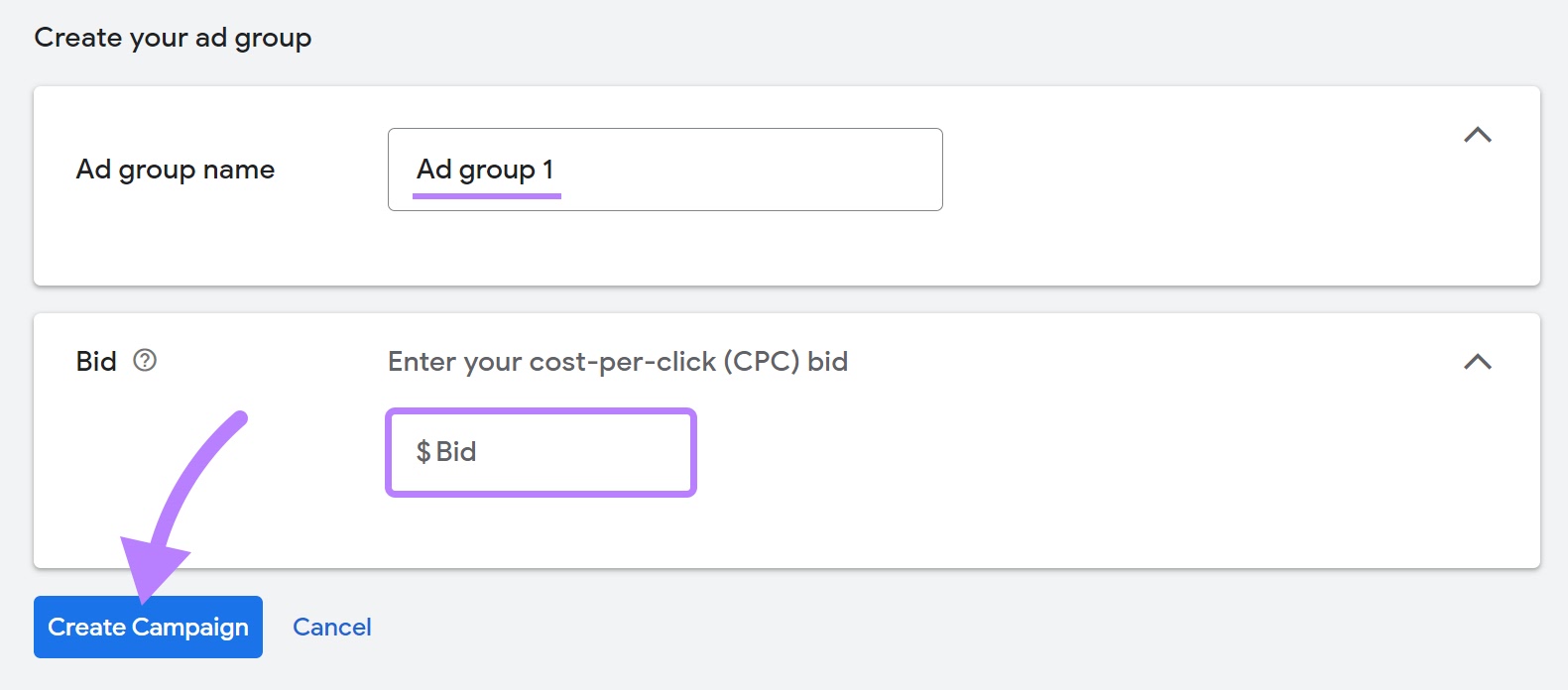Image resolution: width=1568 pixels, height=690 pixels.
Task: Click the Ad group name label
Action: [176, 169]
